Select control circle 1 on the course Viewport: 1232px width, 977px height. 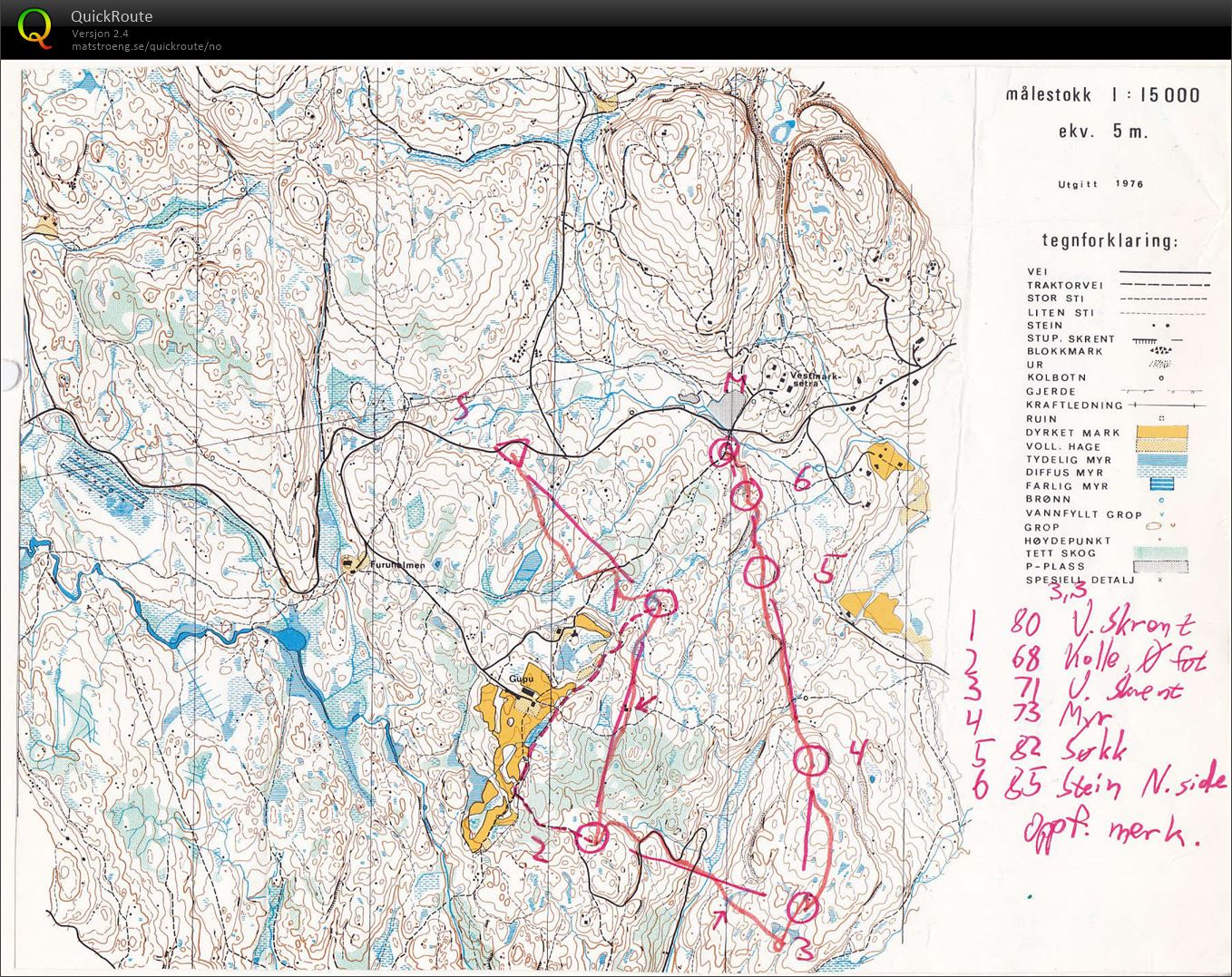click(x=660, y=605)
